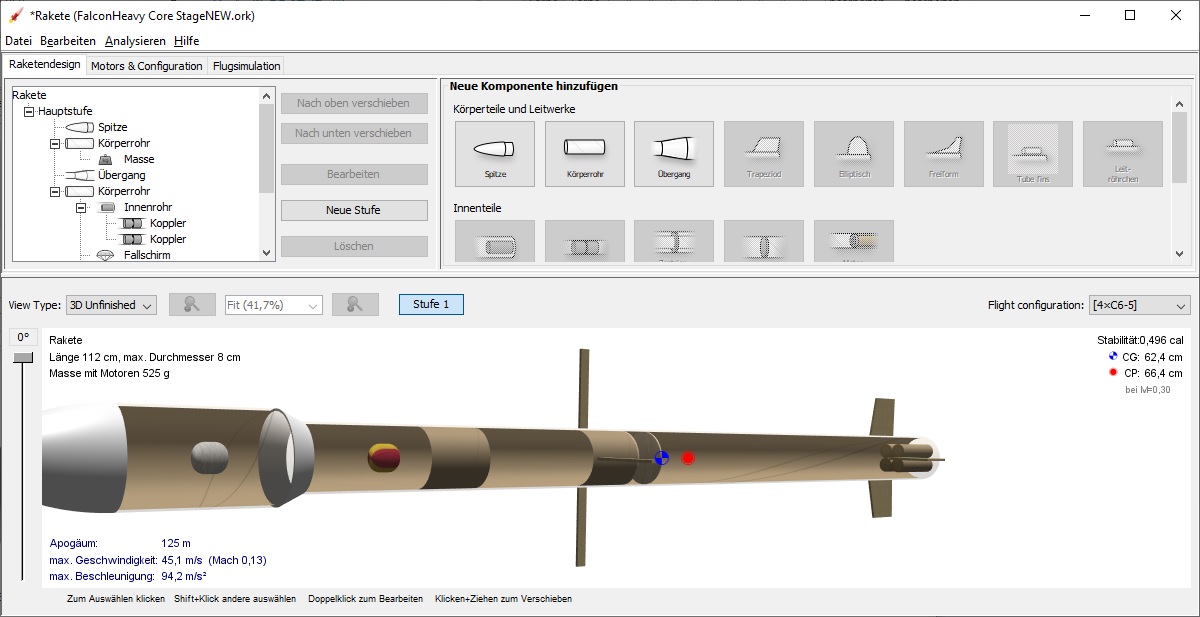Collapse the first Körperrohr tree node
Screen dimensions: 1200x617
tap(55, 143)
